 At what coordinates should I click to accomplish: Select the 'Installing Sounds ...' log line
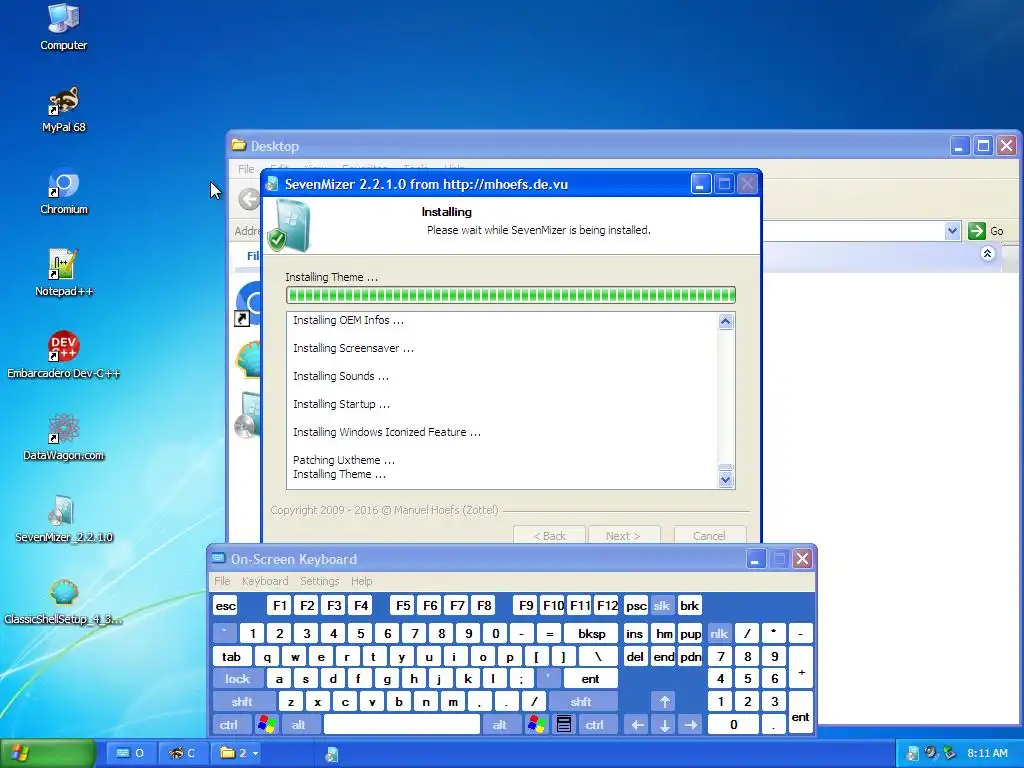coord(340,376)
